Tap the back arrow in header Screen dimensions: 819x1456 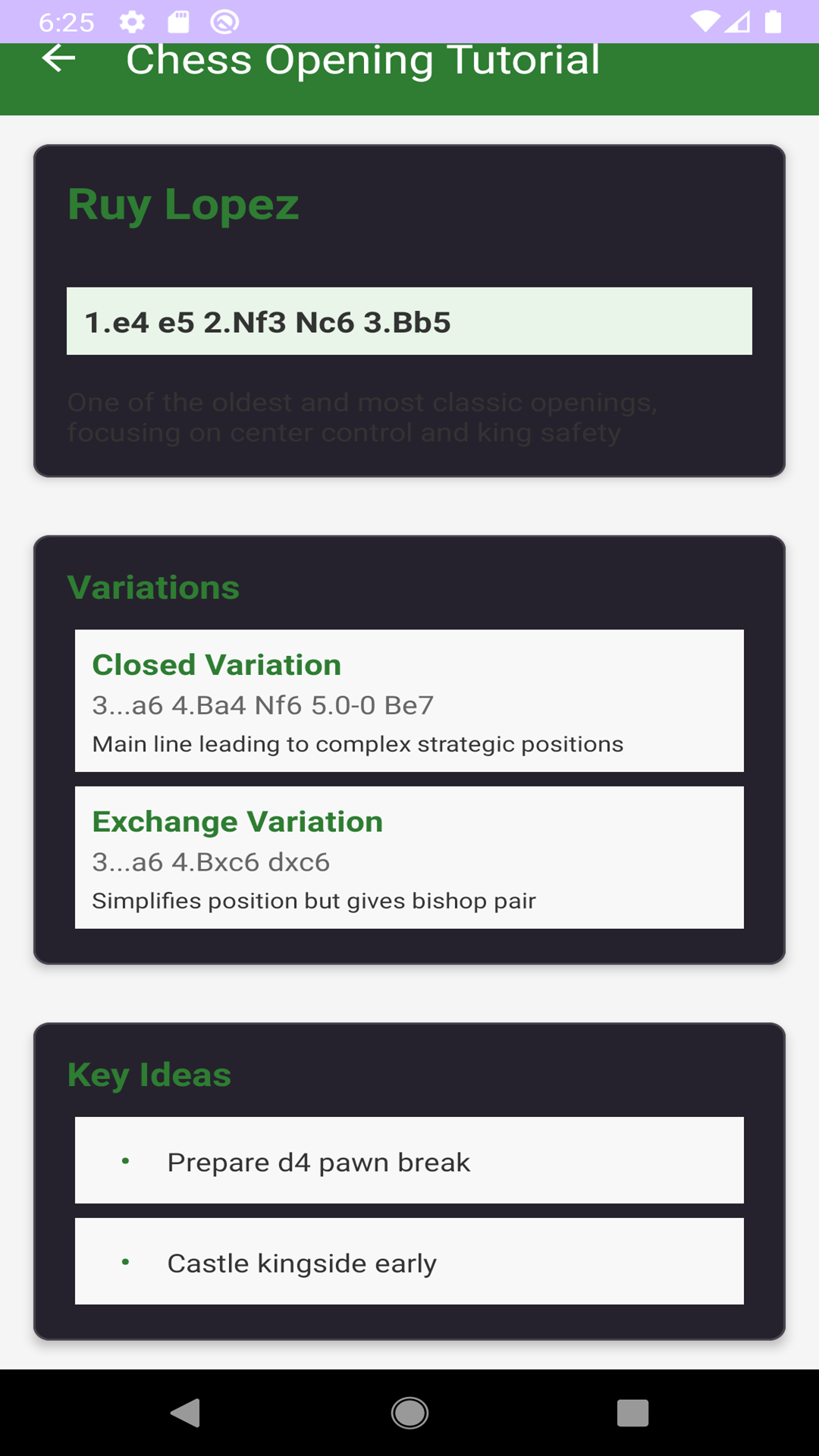[58, 59]
